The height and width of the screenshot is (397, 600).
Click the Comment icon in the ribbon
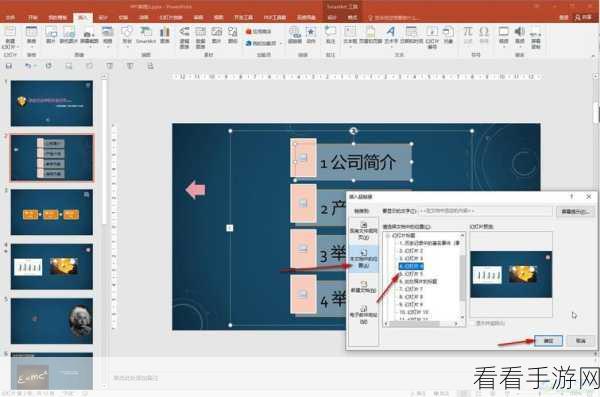pyautogui.click(x=330, y=32)
